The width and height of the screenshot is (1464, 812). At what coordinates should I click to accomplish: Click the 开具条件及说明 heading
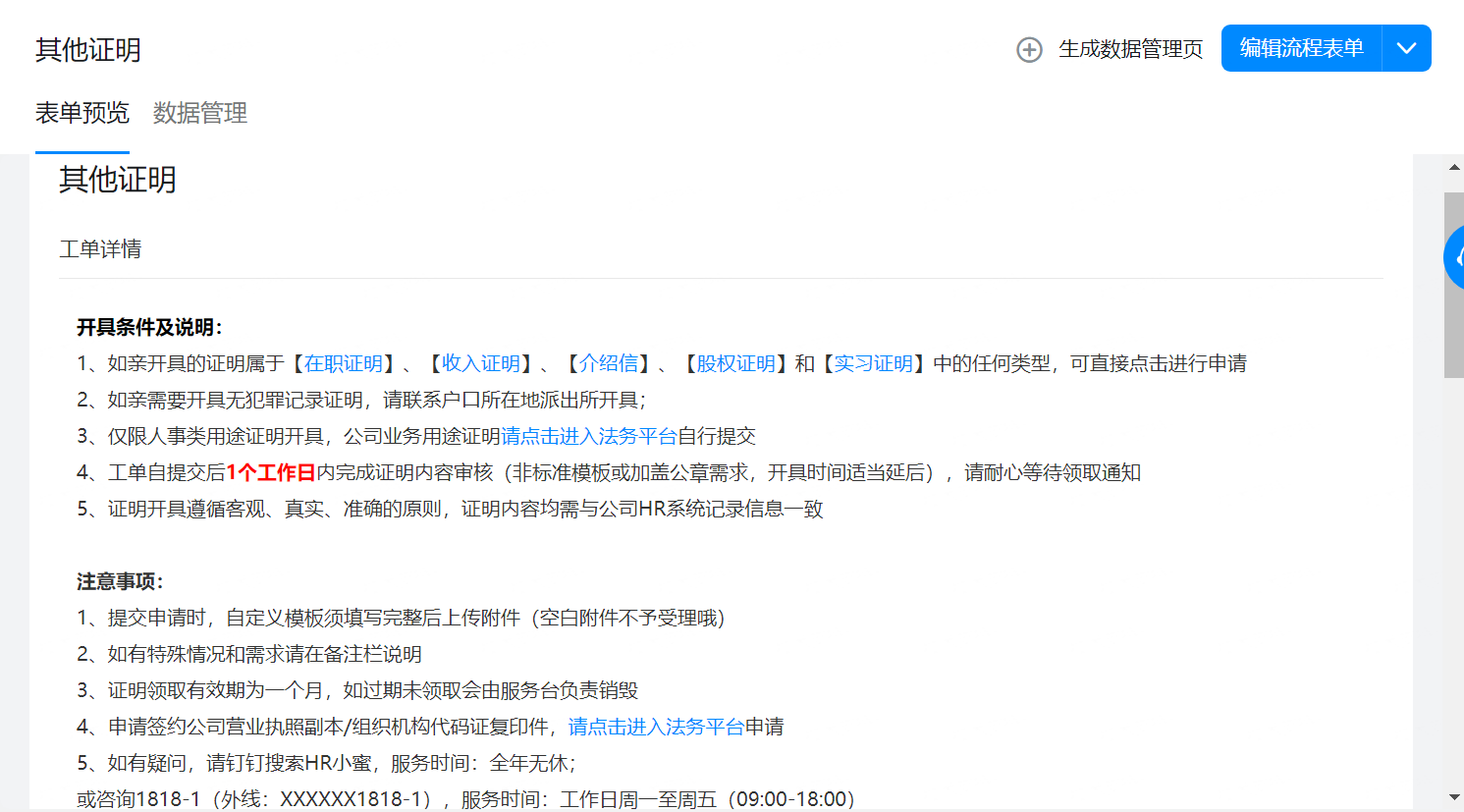point(149,327)
